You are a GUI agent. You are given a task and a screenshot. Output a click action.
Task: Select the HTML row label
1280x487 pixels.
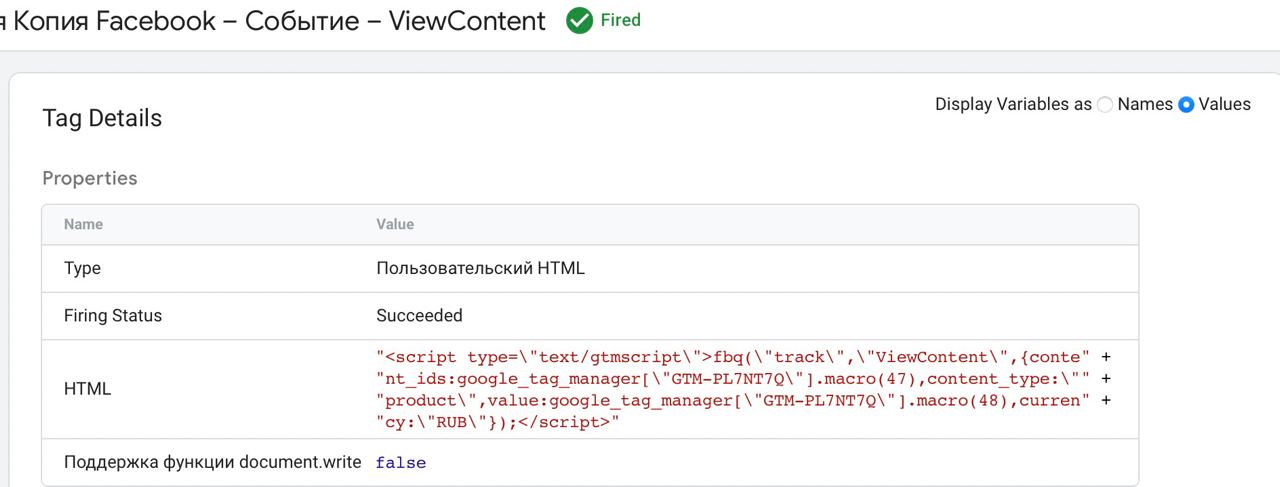88,389
